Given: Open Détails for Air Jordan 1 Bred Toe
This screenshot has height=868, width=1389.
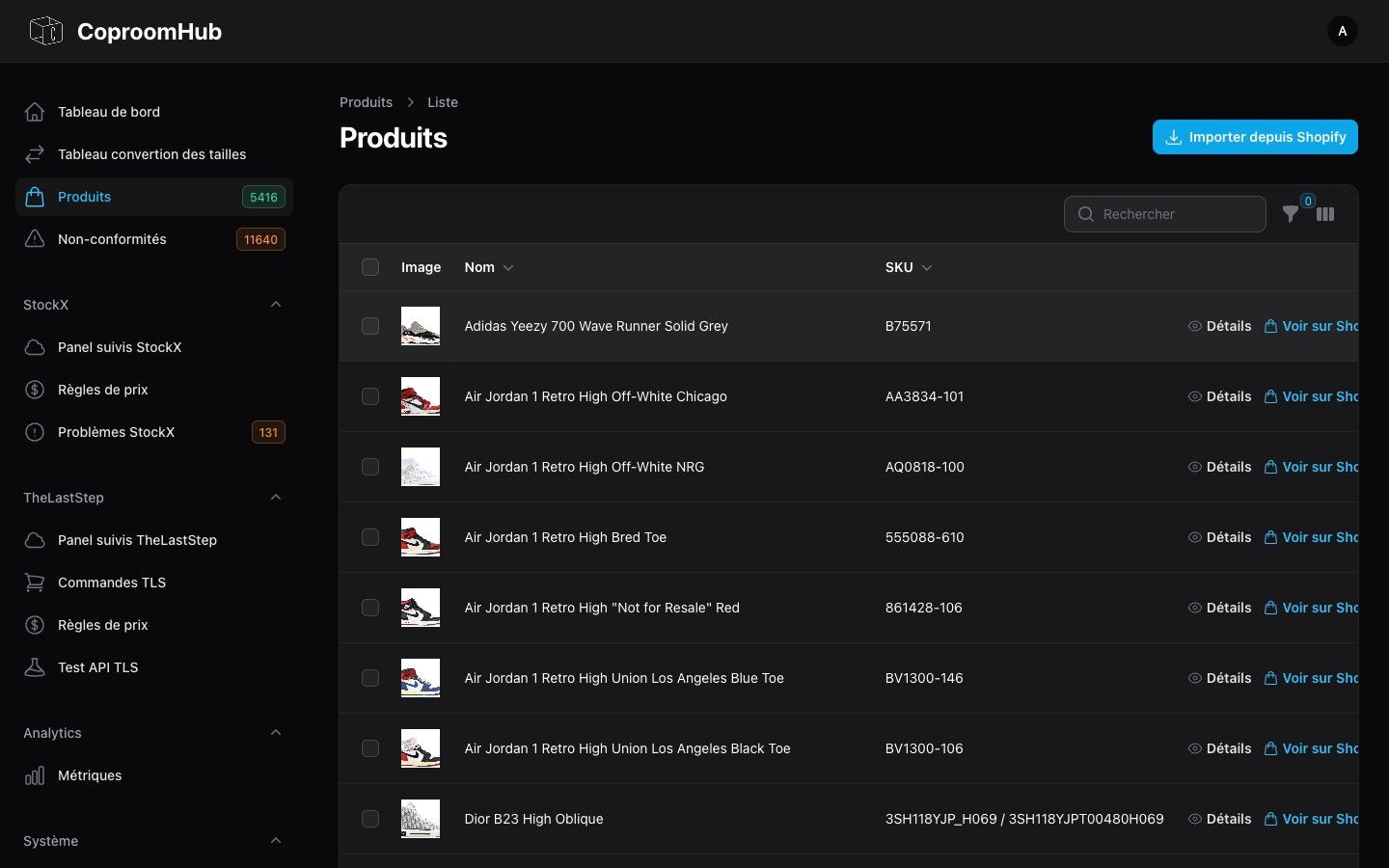Looking at the screenshot, I should tap(1220, 537).
